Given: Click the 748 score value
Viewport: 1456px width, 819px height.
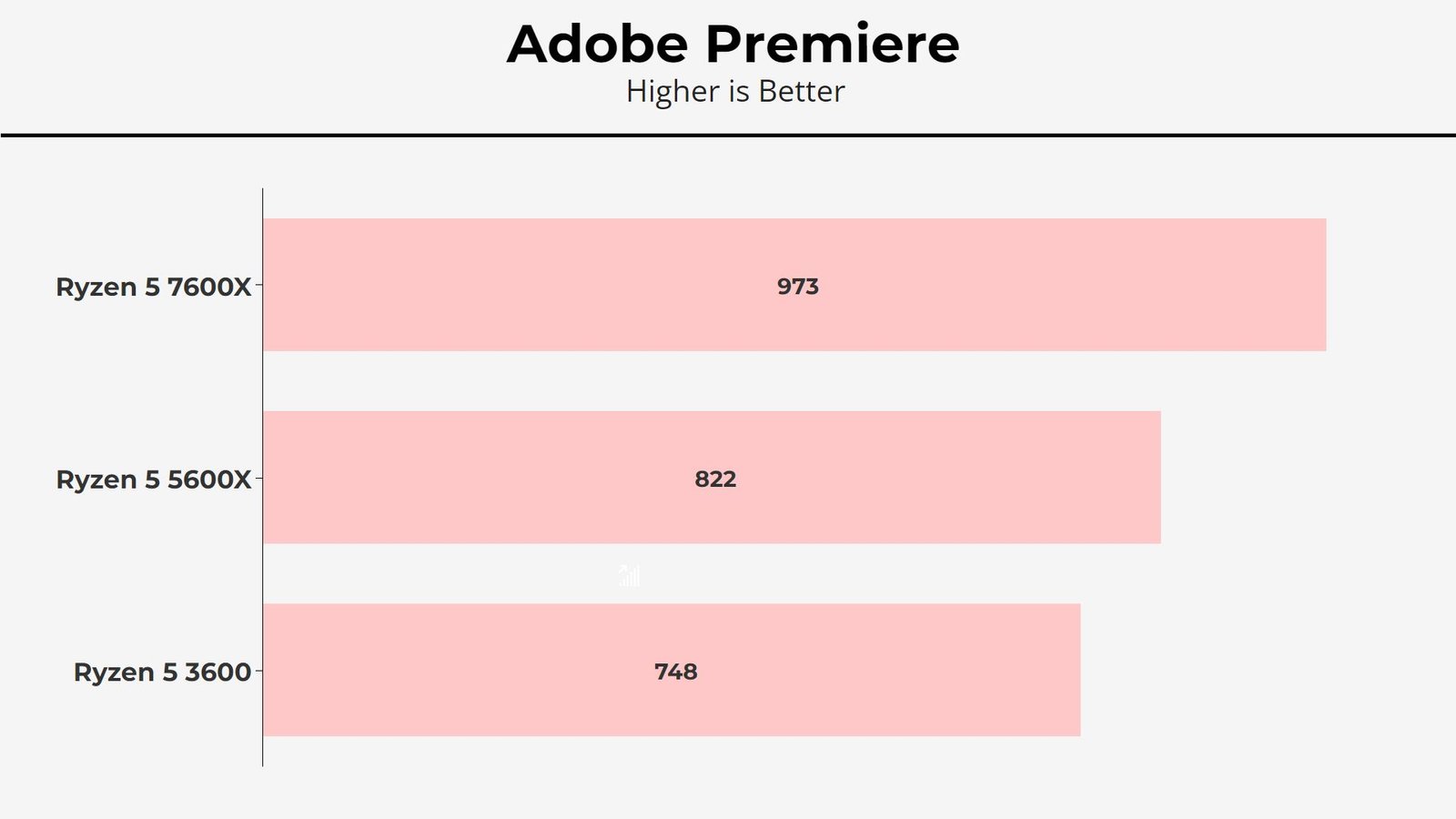Looking at the screenshot, I should (x=676, y=672).
